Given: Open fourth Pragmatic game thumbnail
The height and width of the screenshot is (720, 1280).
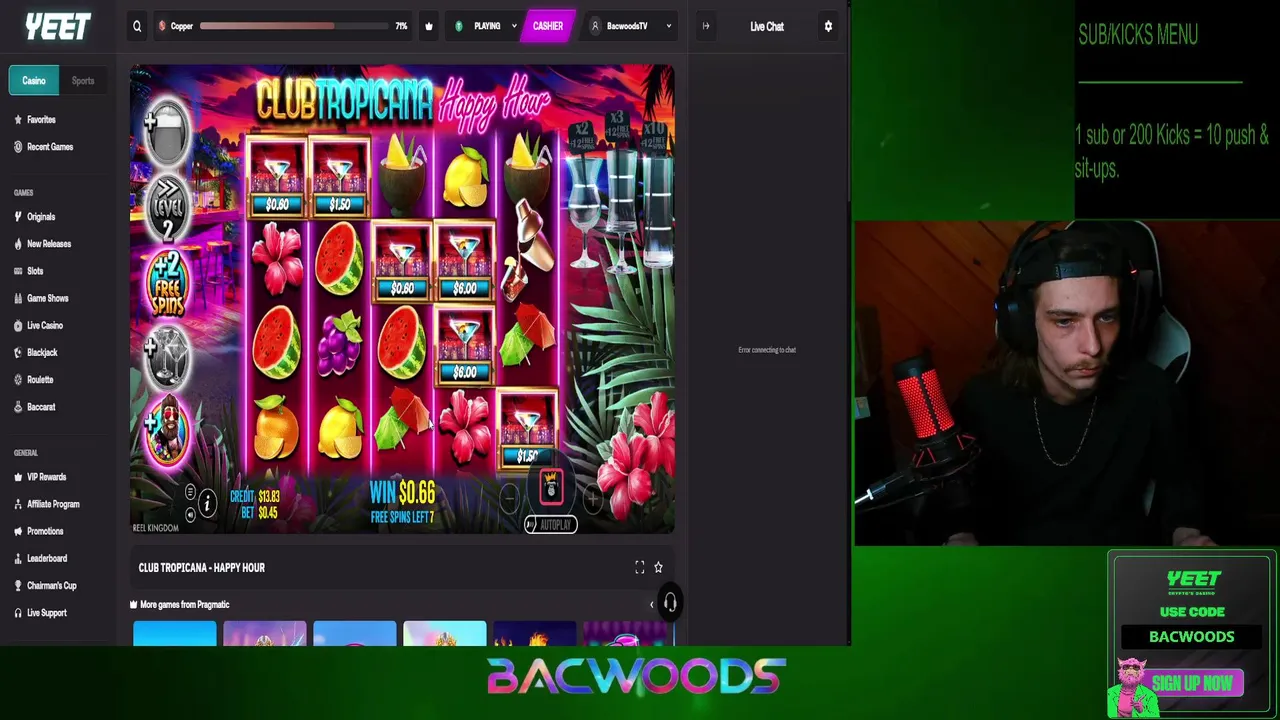Looking at the screenshot, I should [445, 633].
